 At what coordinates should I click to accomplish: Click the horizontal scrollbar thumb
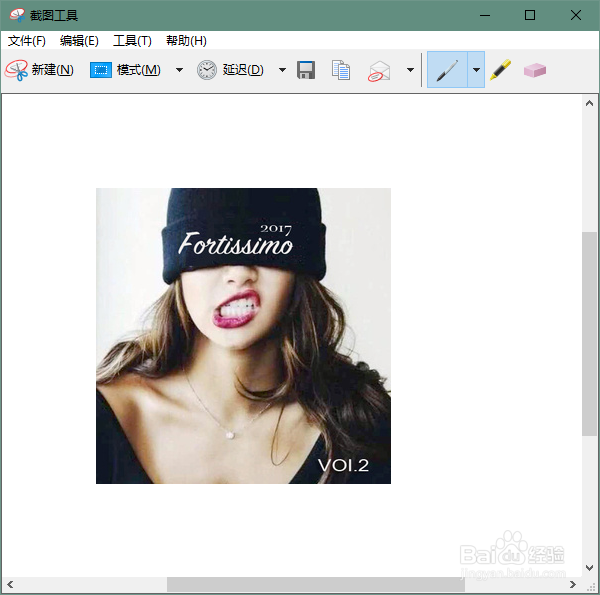click(316, 584)
